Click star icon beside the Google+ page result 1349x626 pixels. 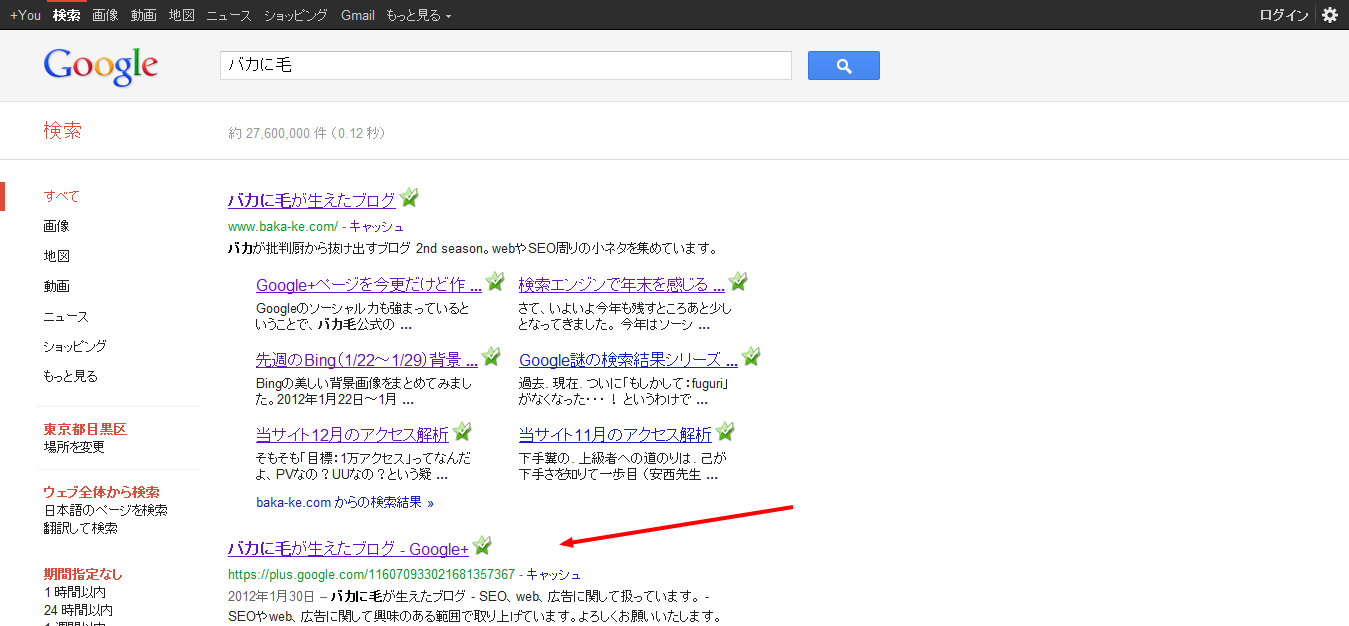pos(482,546)
